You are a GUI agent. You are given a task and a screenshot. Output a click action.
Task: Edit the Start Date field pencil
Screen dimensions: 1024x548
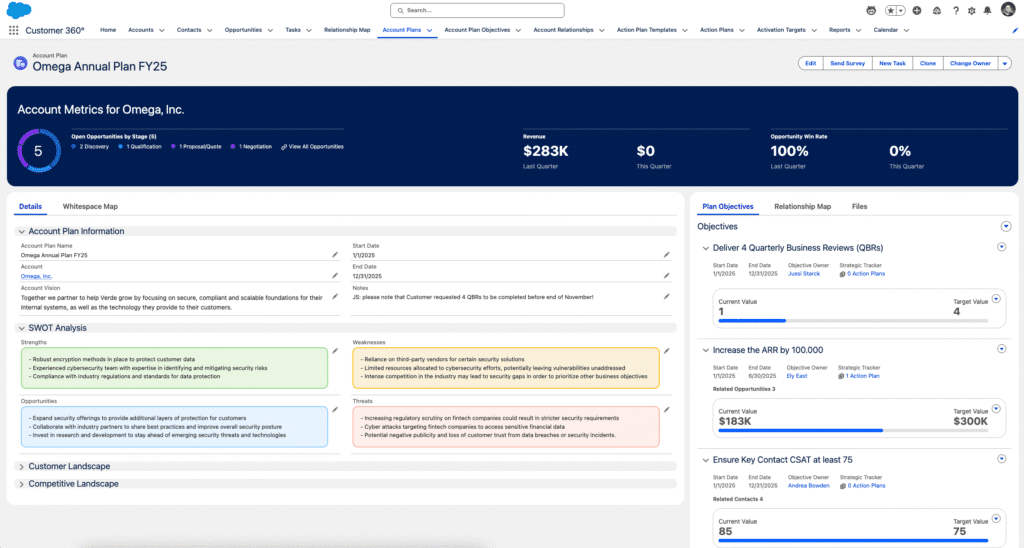point(667,255)
